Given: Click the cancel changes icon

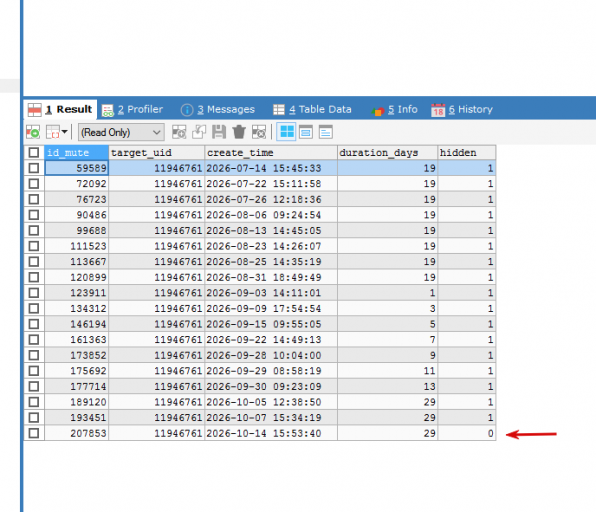Looking at the screenshot, I should tap(259, 132).
